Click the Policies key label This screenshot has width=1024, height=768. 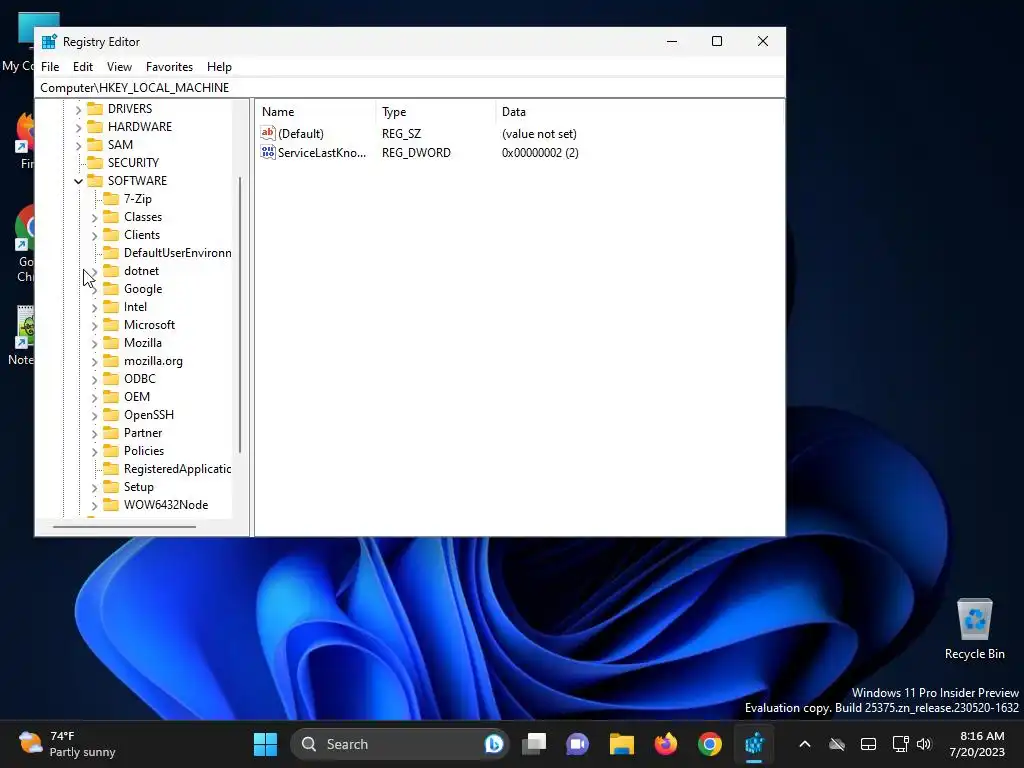pos(144,451)
